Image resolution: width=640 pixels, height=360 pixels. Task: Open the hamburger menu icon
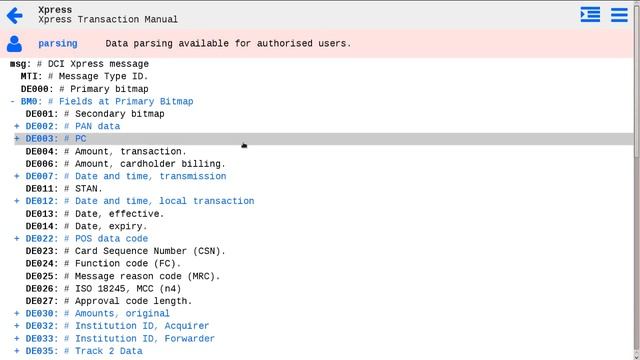[x=619, y=15]
